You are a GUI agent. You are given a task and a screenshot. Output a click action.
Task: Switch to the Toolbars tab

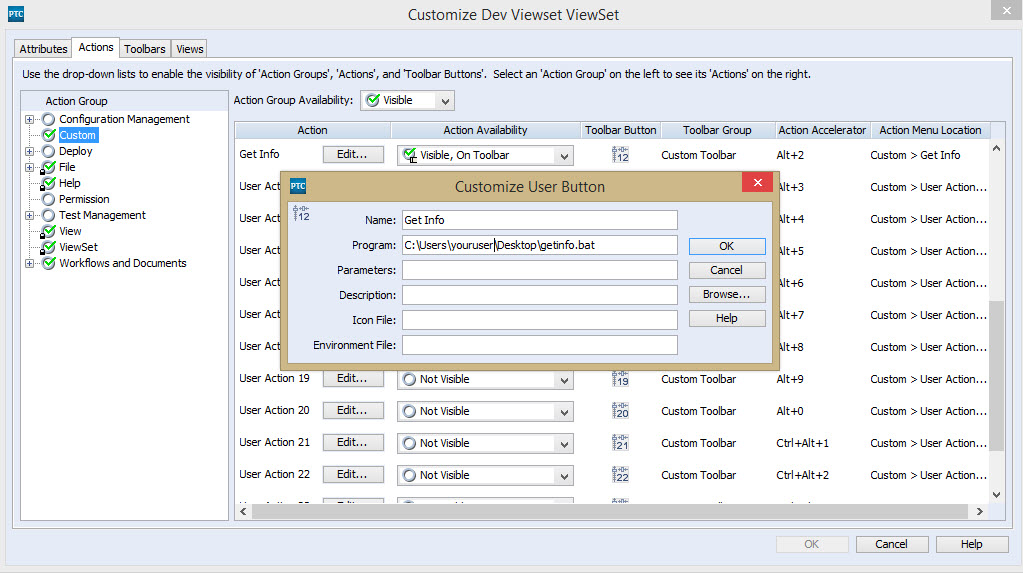(x=145, y=49)
